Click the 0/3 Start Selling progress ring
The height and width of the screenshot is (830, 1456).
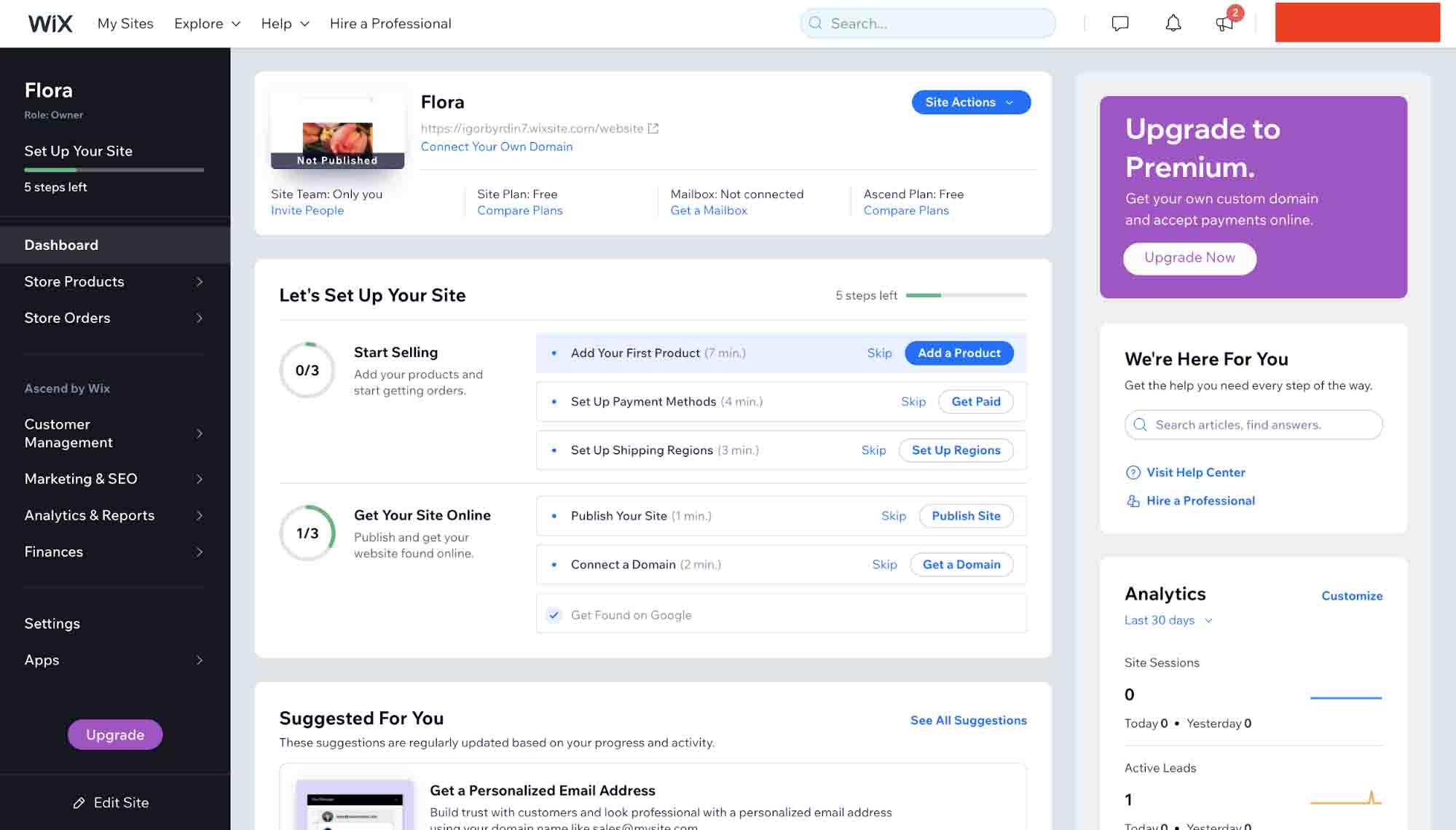click(307, 370)
